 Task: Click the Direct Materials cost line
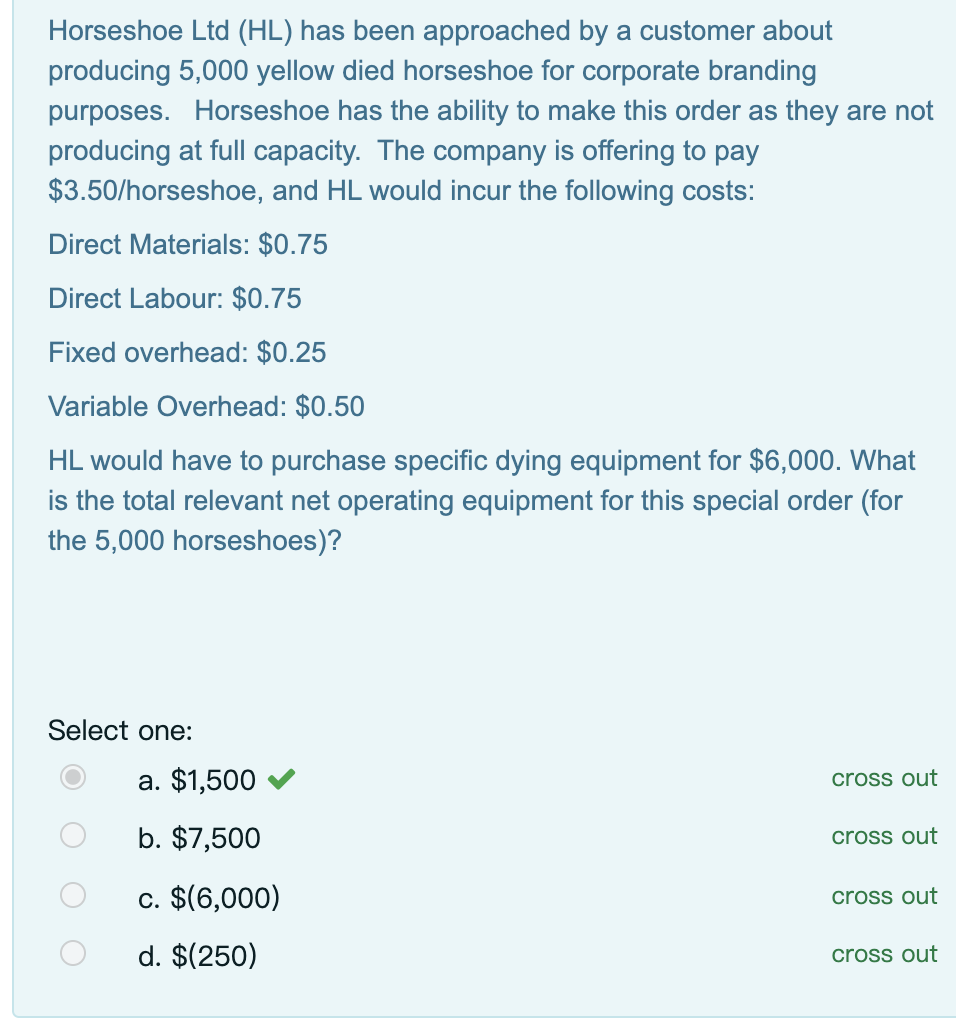pyautogui.click(x=188, y=245)
